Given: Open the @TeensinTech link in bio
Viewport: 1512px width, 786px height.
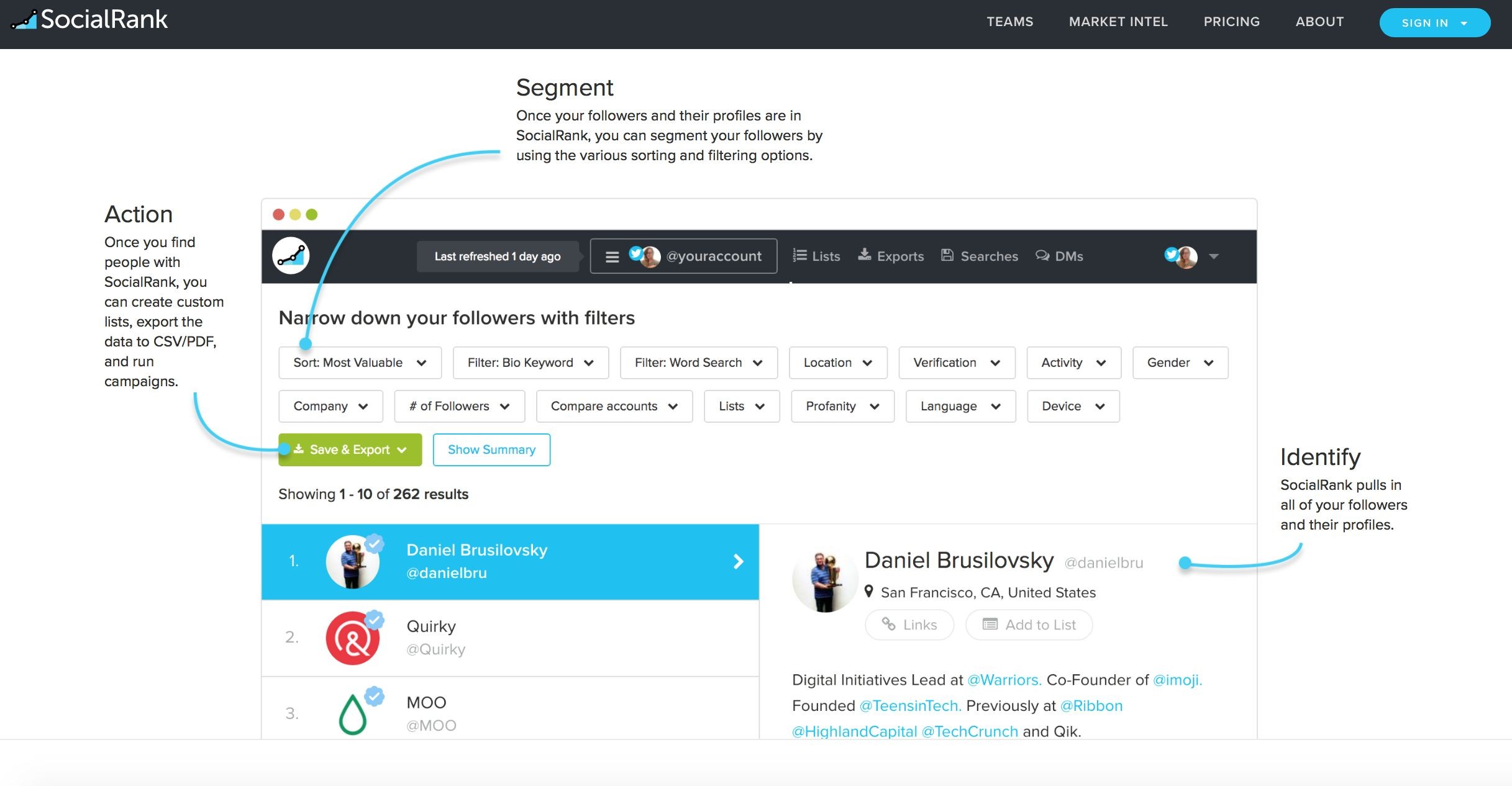Looking at the screenshot, I should [x=911, y=706].
